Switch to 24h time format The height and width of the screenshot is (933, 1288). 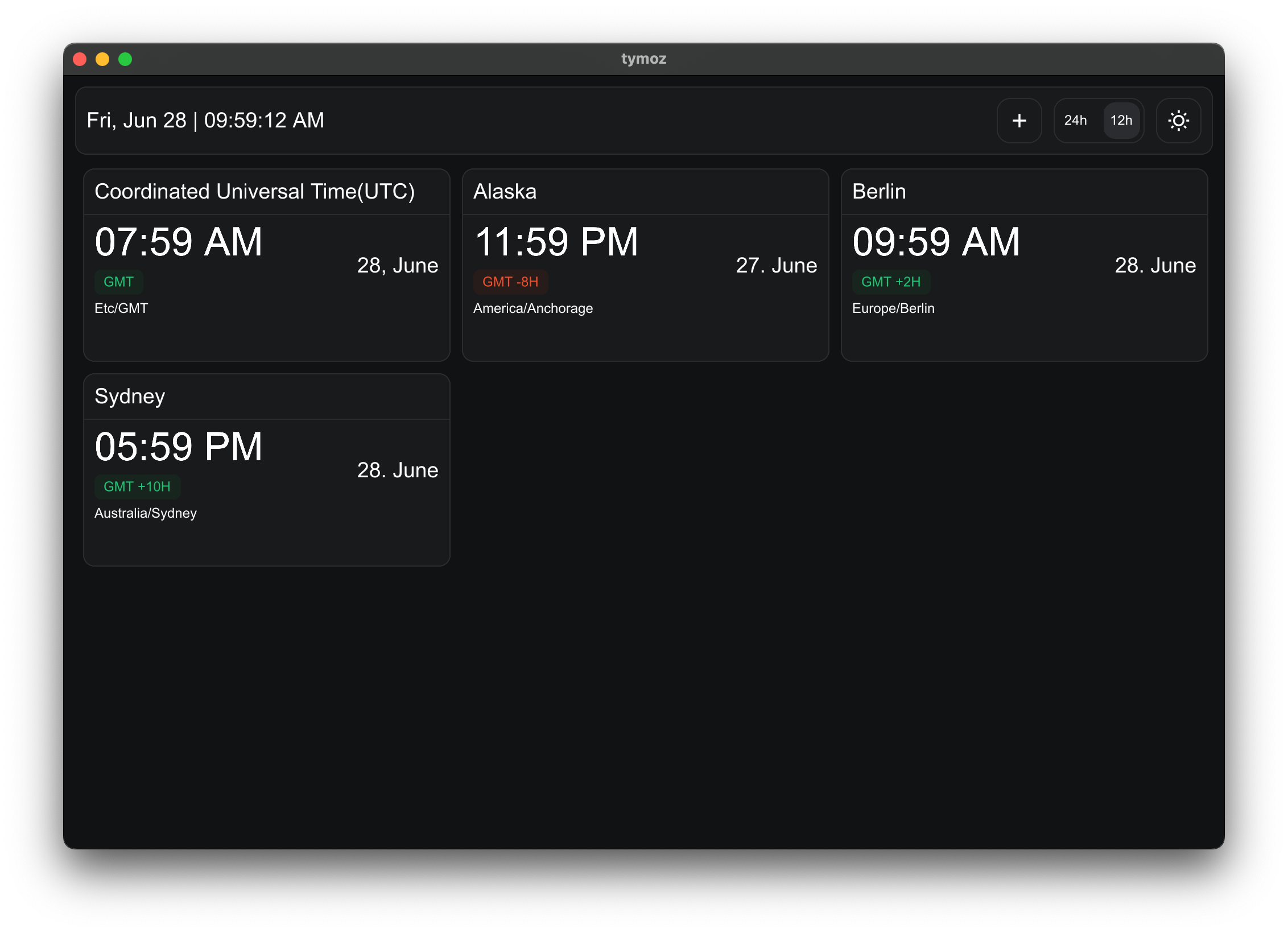pos(1075,121)
